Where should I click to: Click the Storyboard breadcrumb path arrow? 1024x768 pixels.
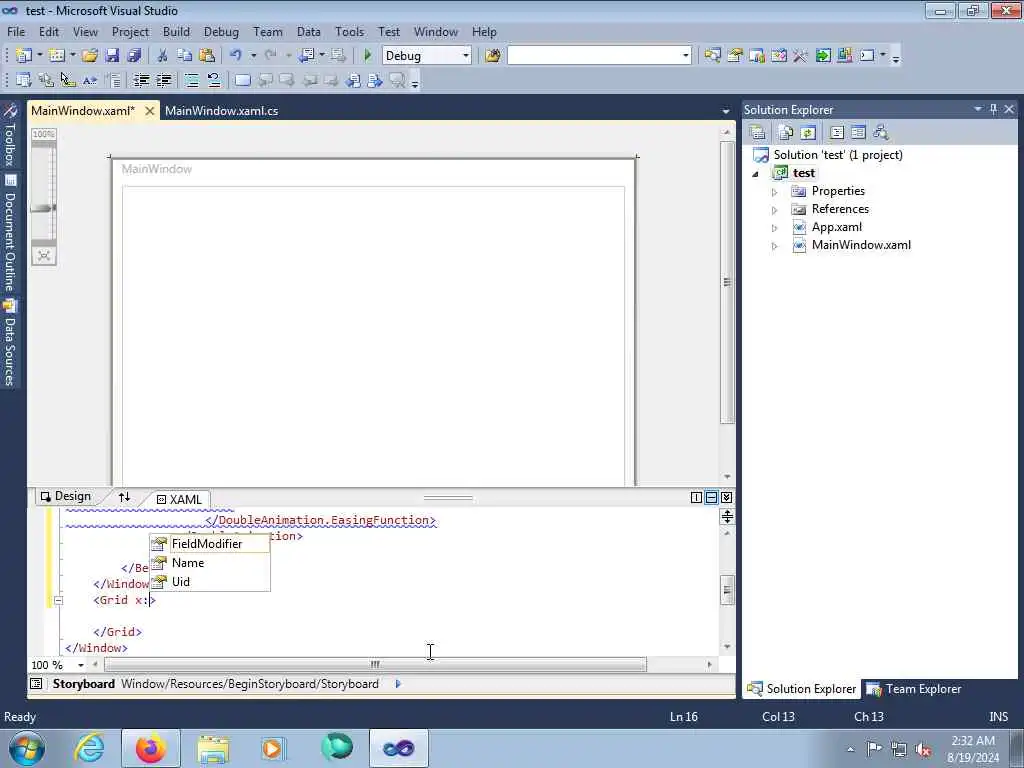click(x=398, y=684)
